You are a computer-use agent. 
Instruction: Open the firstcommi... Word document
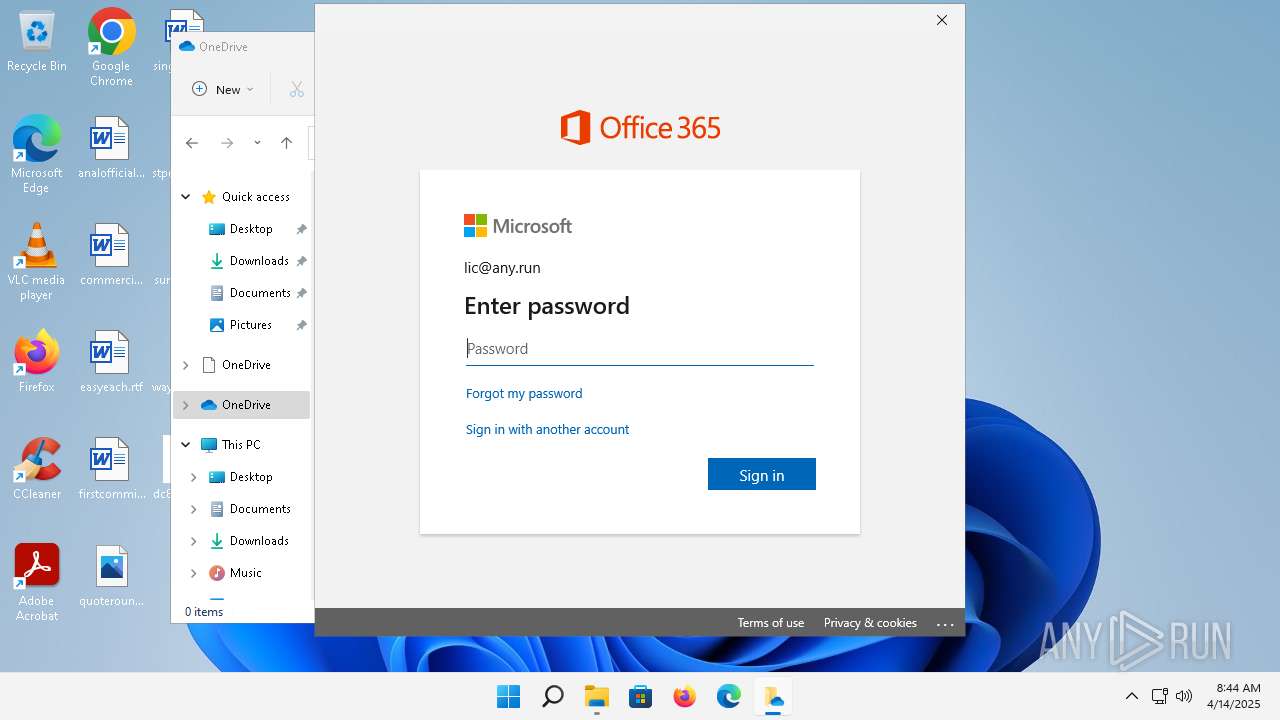pos(111,468)
